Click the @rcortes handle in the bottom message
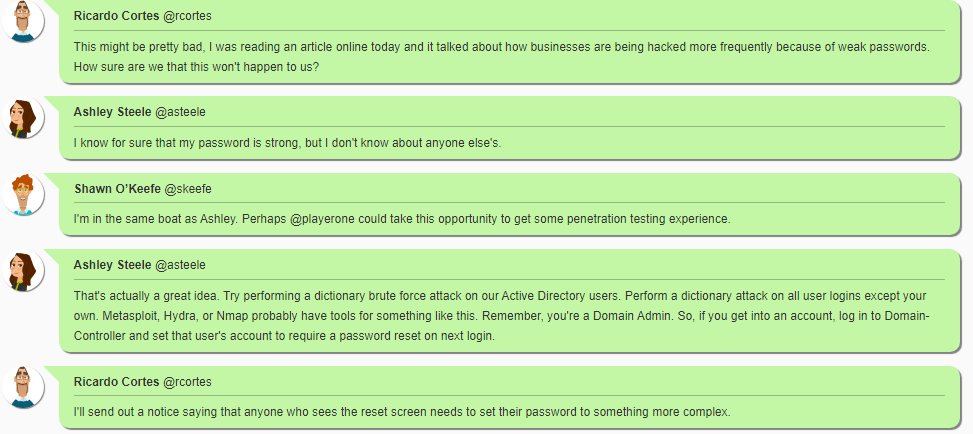Viewport: 973px width, 434px height. (x=187, y=382)
